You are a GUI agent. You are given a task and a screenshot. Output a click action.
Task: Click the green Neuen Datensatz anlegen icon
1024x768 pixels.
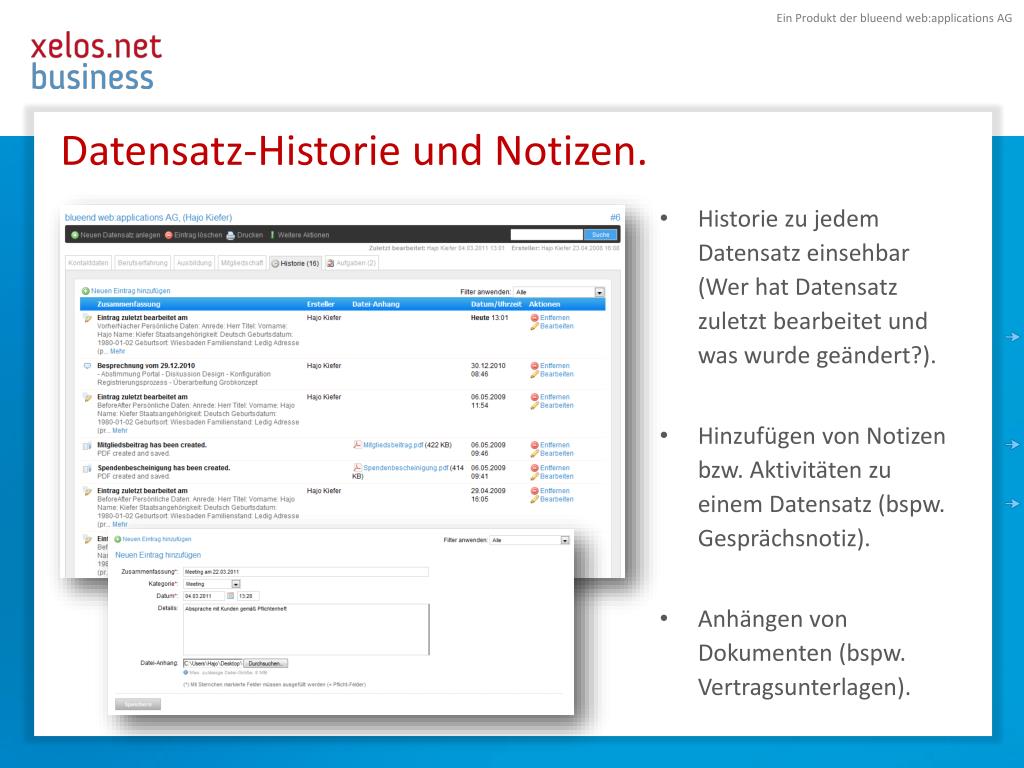74,235
